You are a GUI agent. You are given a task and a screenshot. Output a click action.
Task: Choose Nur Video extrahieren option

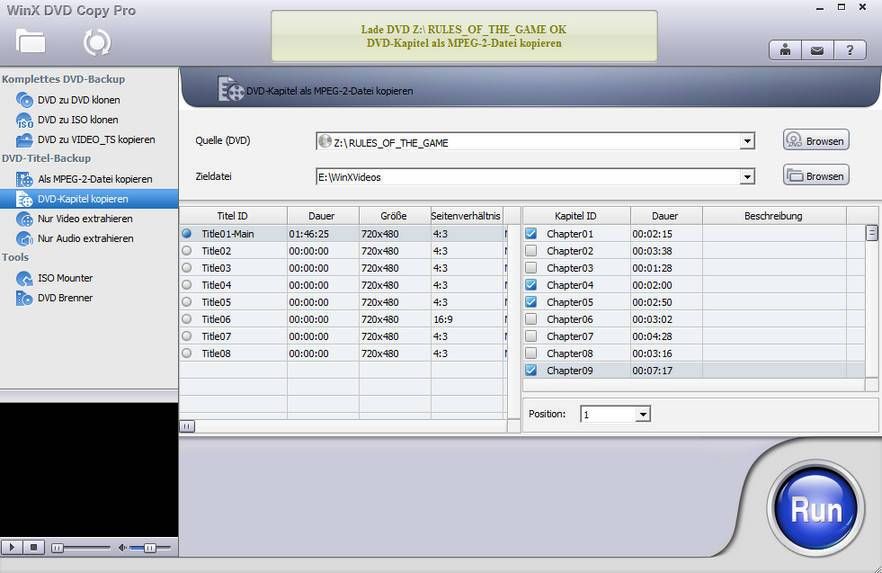(x=85, y=219)
